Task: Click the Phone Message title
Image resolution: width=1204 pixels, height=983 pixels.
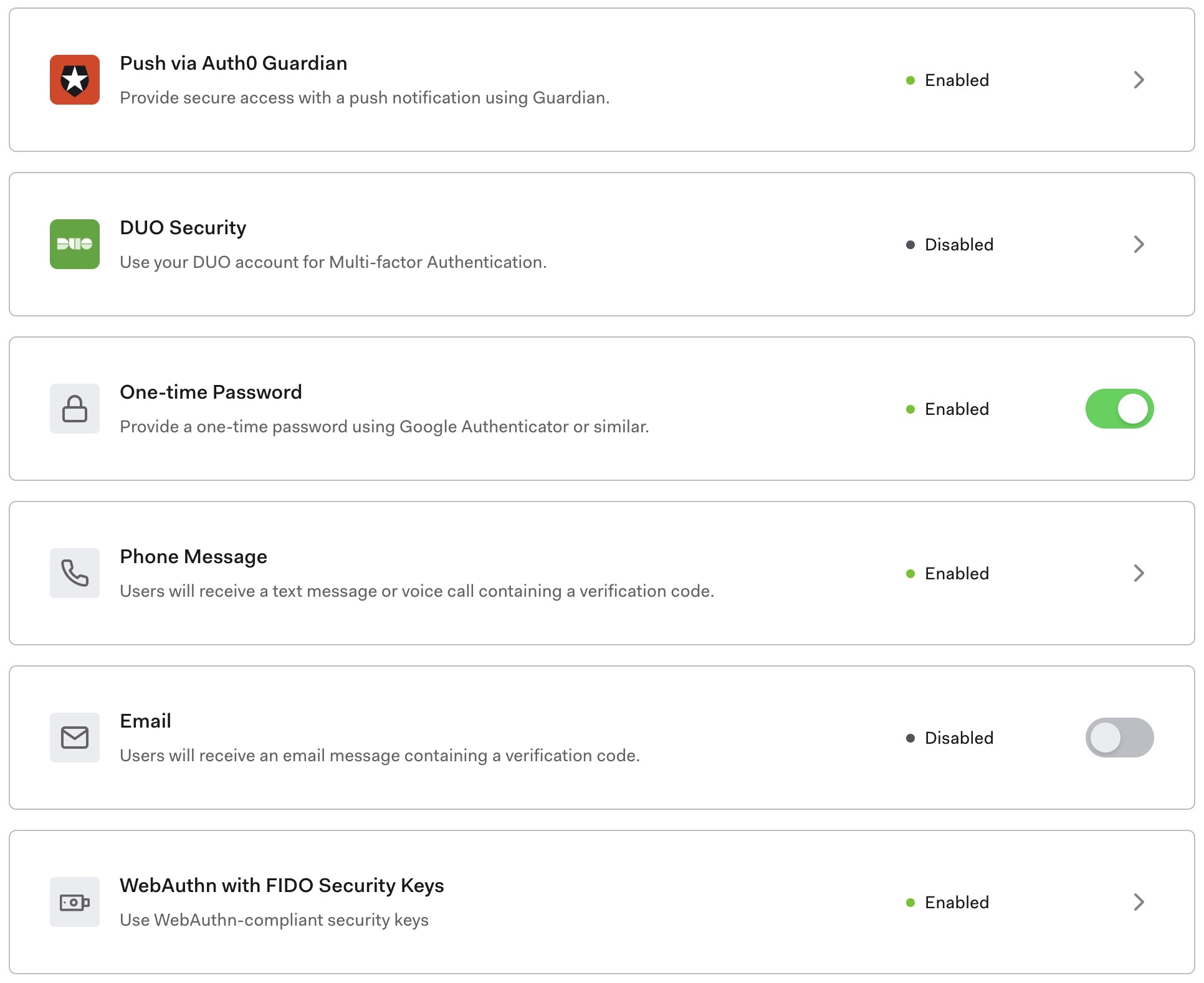Action: 193,556
